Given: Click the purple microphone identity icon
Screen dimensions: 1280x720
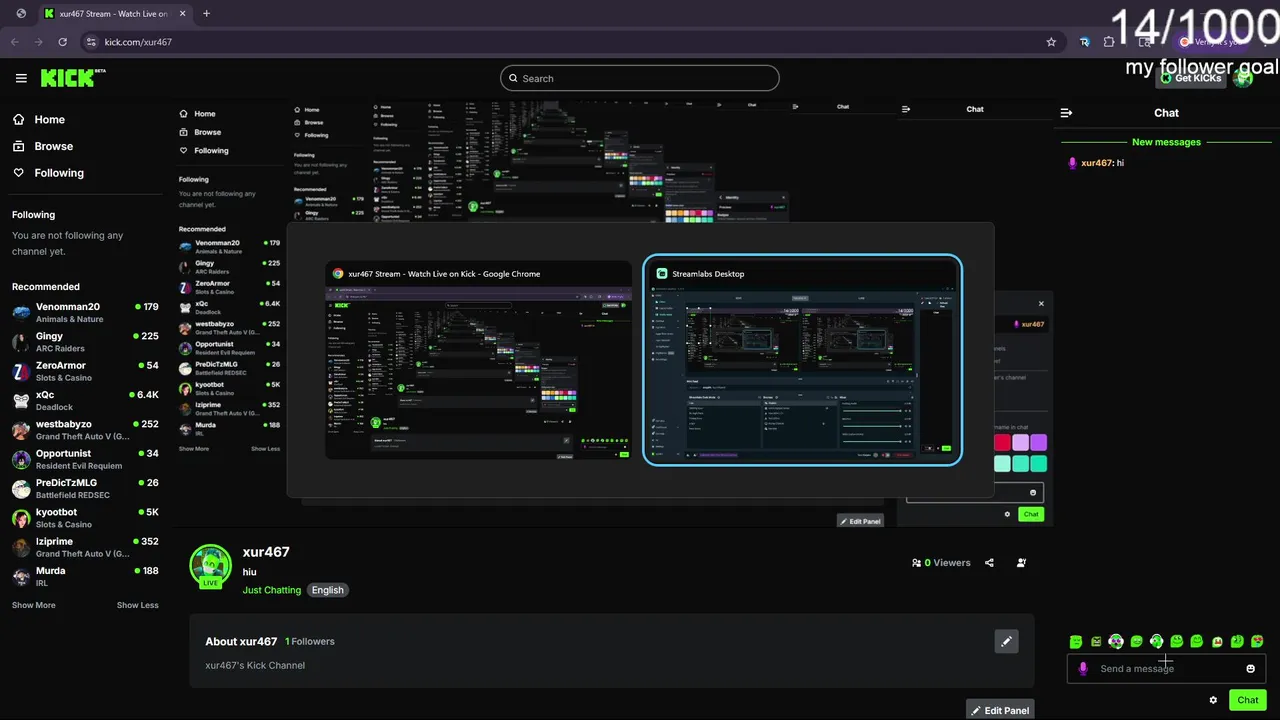Looking at the screenshot, I should pyautogui.click(x=1083, y=669).
